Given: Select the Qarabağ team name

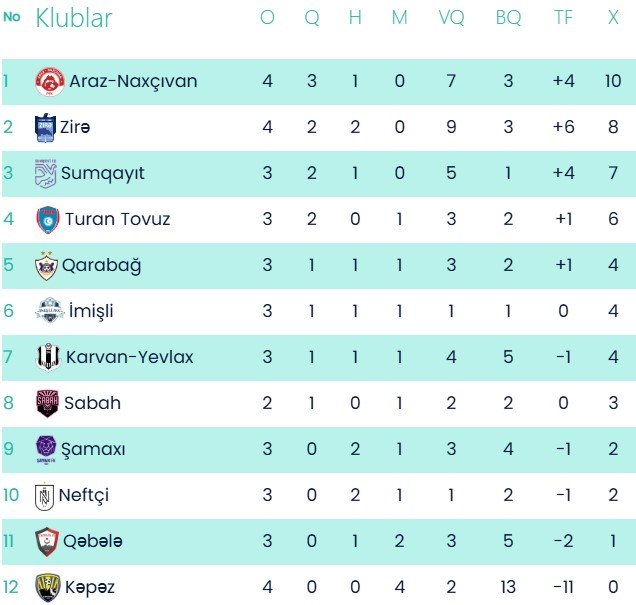Looking at the screenshot, I should pos(101,265).
